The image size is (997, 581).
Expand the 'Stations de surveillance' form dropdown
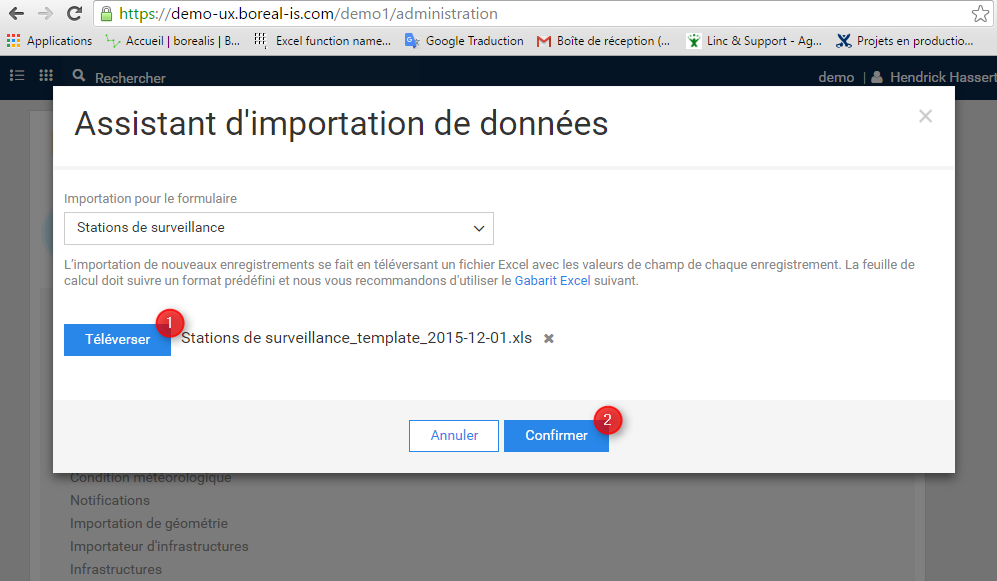click(x=279, y=228)
